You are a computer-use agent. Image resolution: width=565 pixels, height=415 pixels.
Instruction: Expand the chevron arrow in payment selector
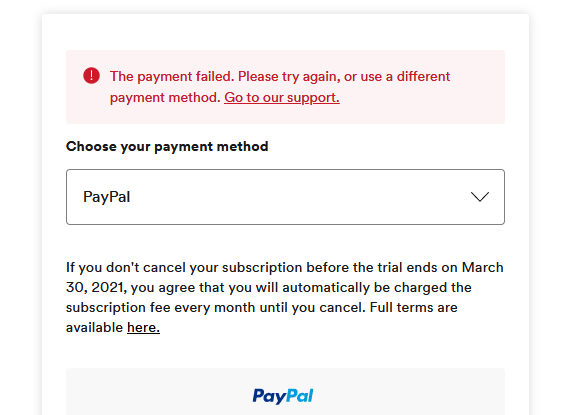coord(480,197)
